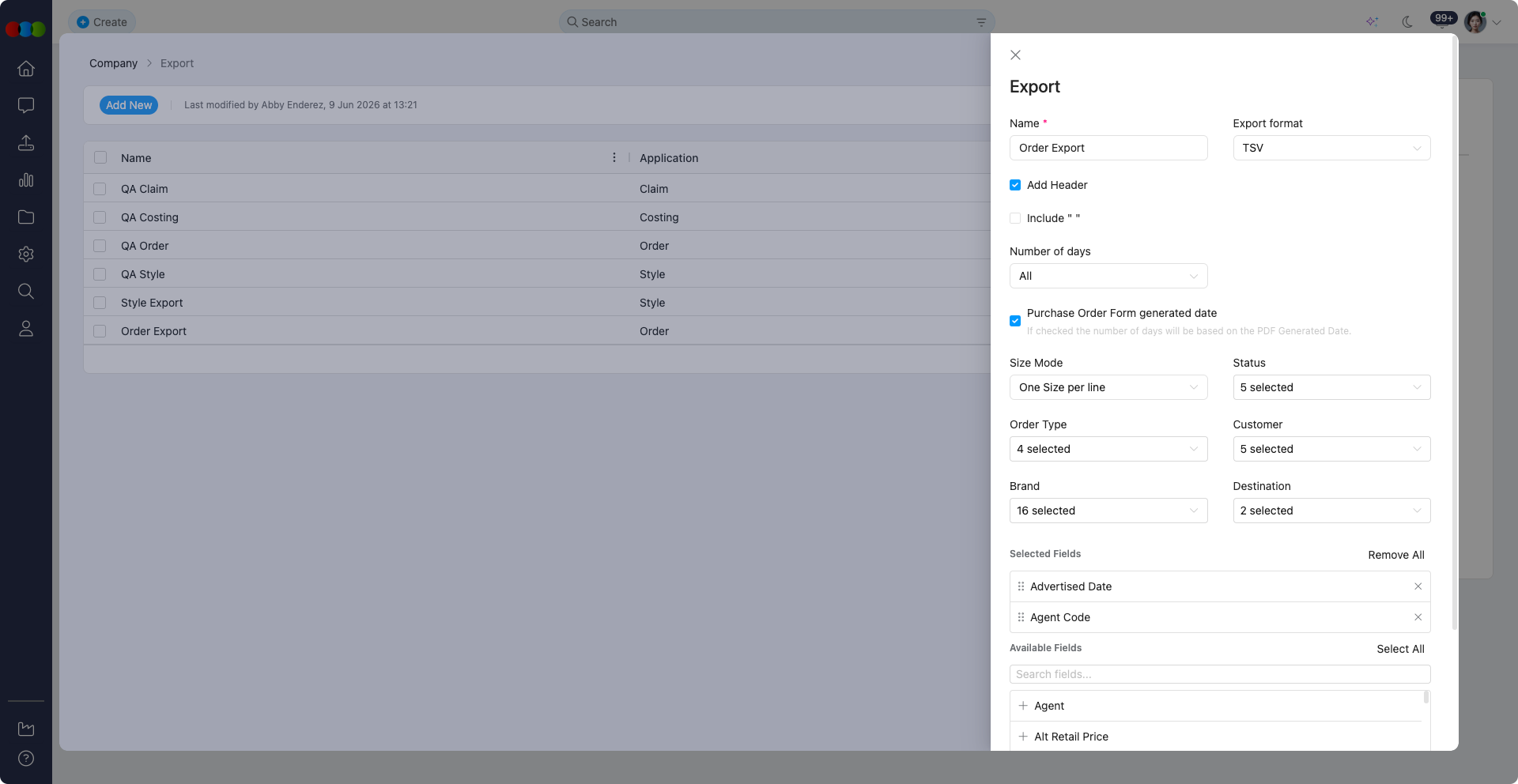
Task: Open the bar chart reports icon
Action: [26, 179]
